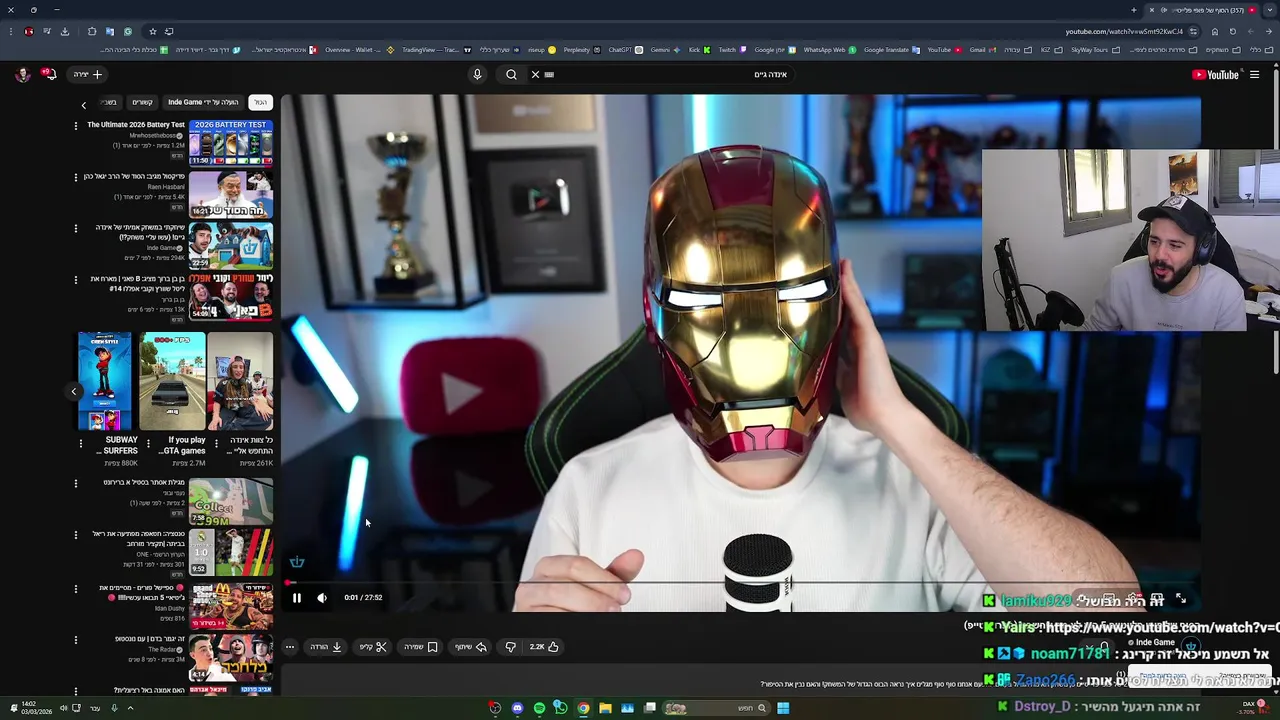Open the notifications bell

click(x=50, y=74)
